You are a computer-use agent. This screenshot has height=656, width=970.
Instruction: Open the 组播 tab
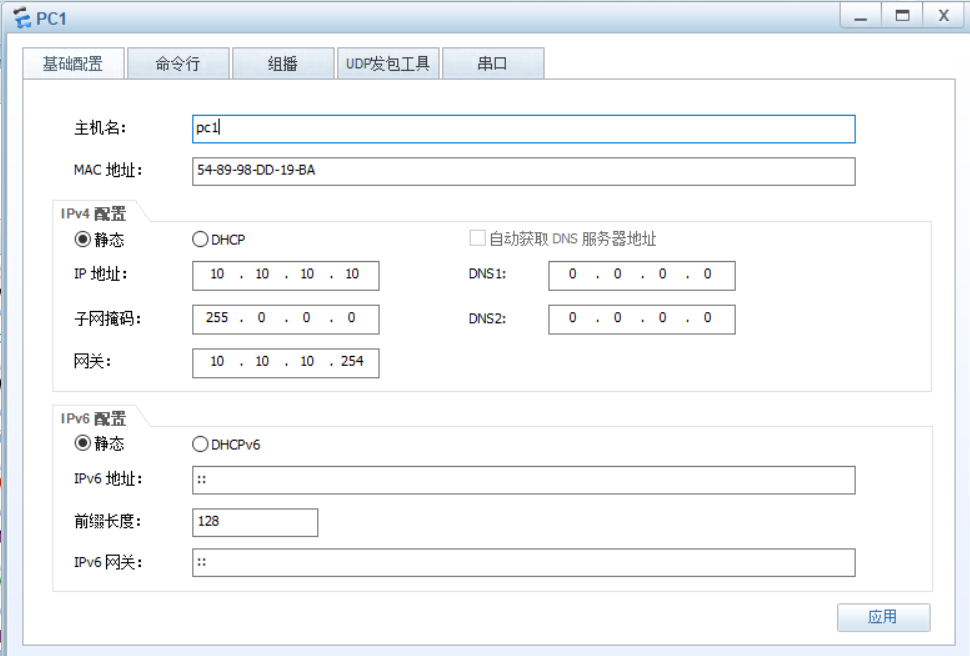click(x=283, y=64)
